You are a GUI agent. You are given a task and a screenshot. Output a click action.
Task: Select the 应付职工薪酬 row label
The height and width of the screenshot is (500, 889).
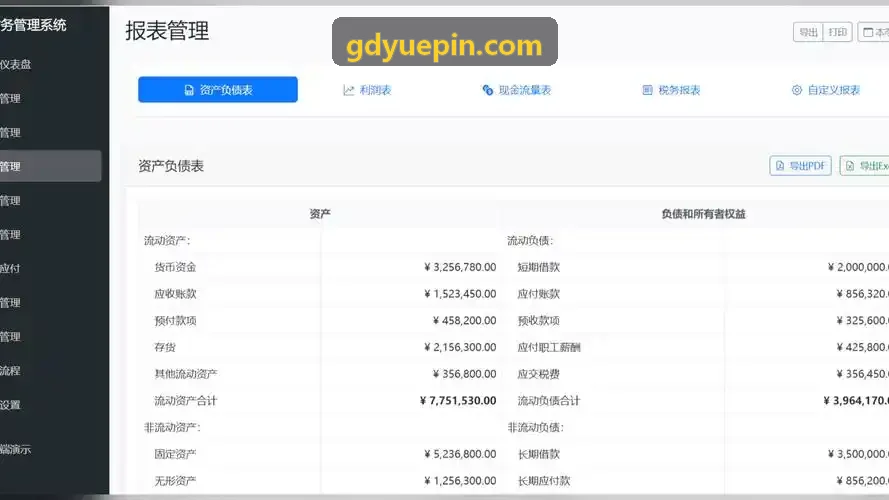pyautogui.click(x=549, y=347)
